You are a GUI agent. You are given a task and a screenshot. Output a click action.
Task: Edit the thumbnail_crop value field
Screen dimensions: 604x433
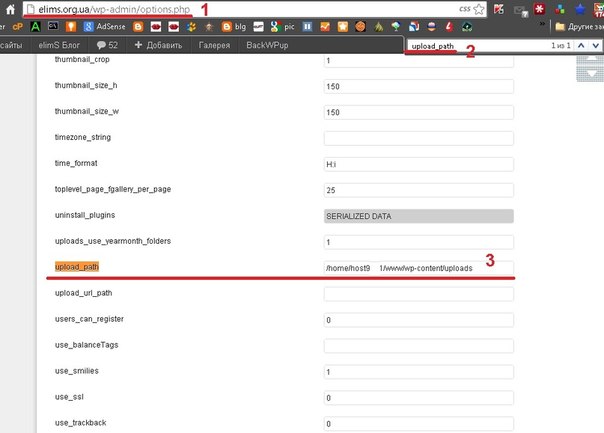click(419, 60)
